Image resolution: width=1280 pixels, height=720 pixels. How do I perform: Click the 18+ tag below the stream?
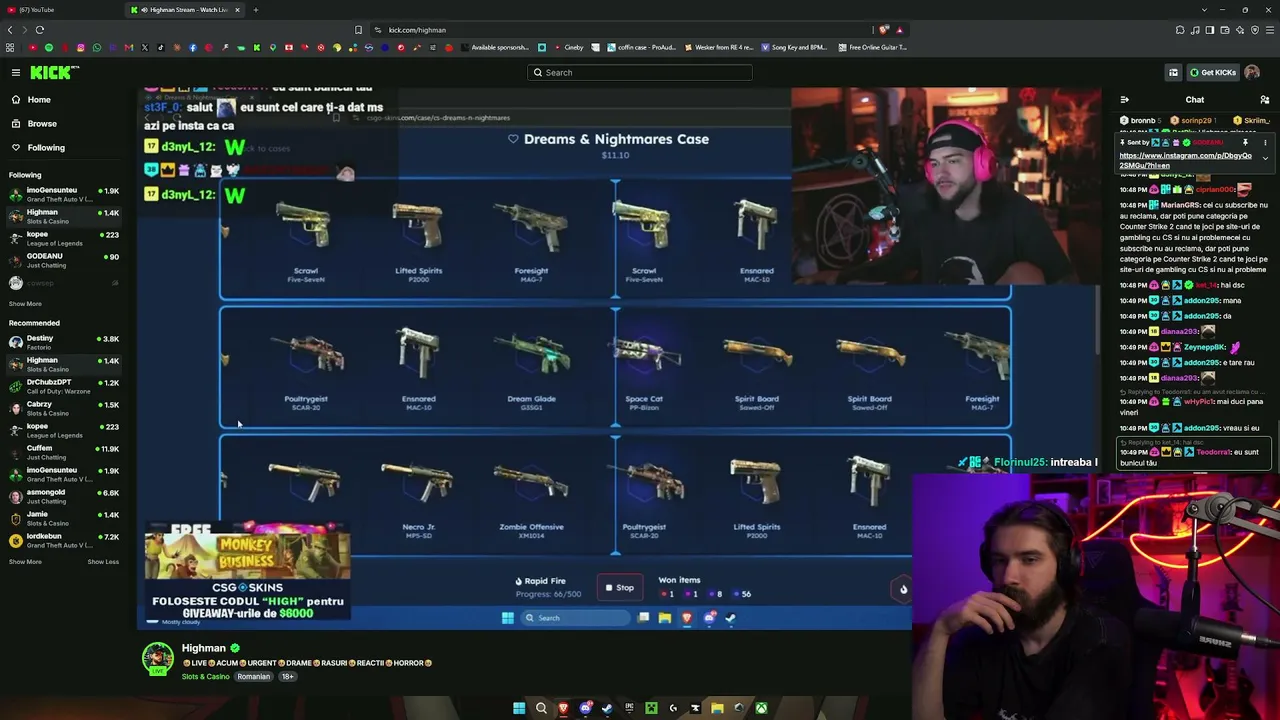288,677
